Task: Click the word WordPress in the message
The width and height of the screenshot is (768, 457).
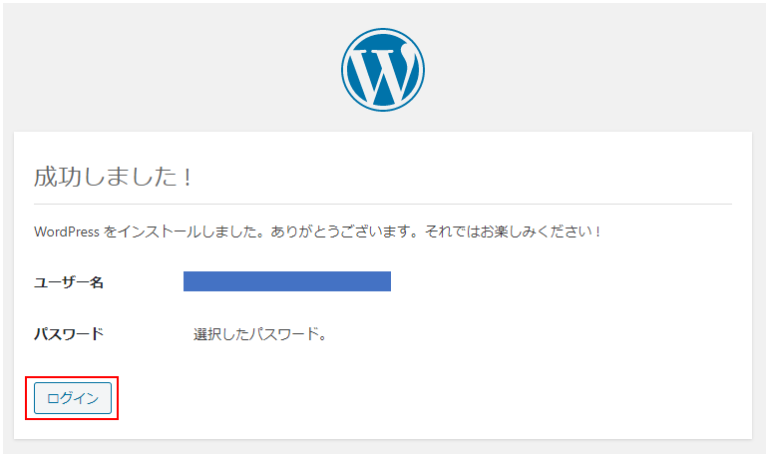Action: pyautogui.click(x=66, y=231)
